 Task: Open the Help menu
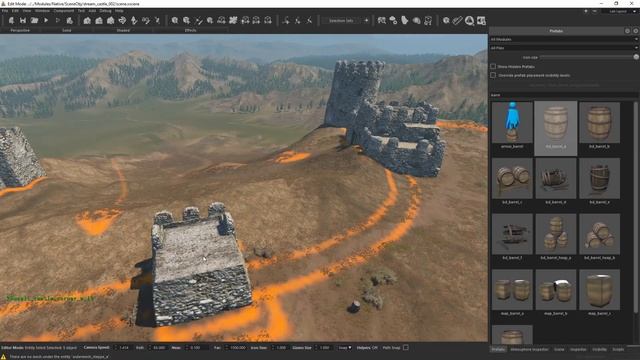pos(119,11)
